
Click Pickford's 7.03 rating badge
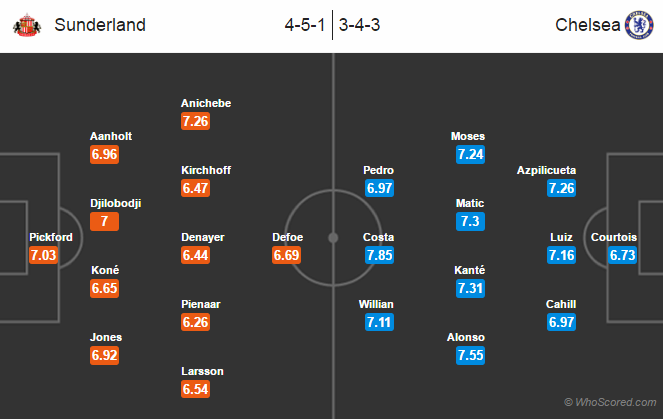click(44, 255)
